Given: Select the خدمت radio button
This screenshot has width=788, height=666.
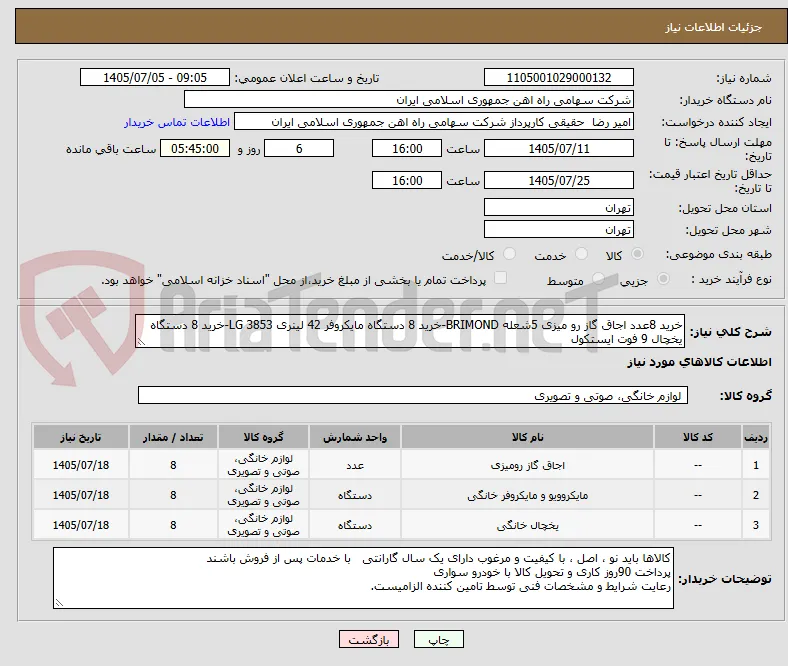Looking at the screenshot, I should (x=581, y=254).
